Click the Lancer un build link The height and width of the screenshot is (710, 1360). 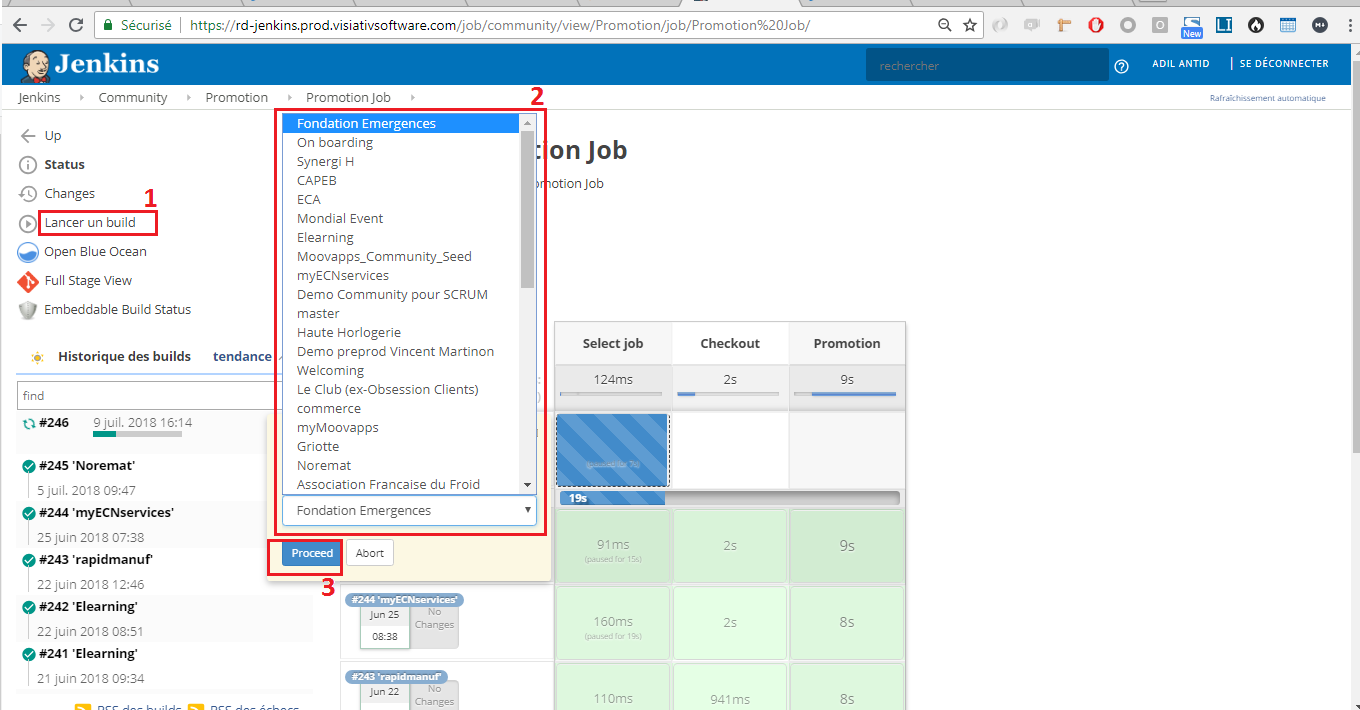(90, 223)
